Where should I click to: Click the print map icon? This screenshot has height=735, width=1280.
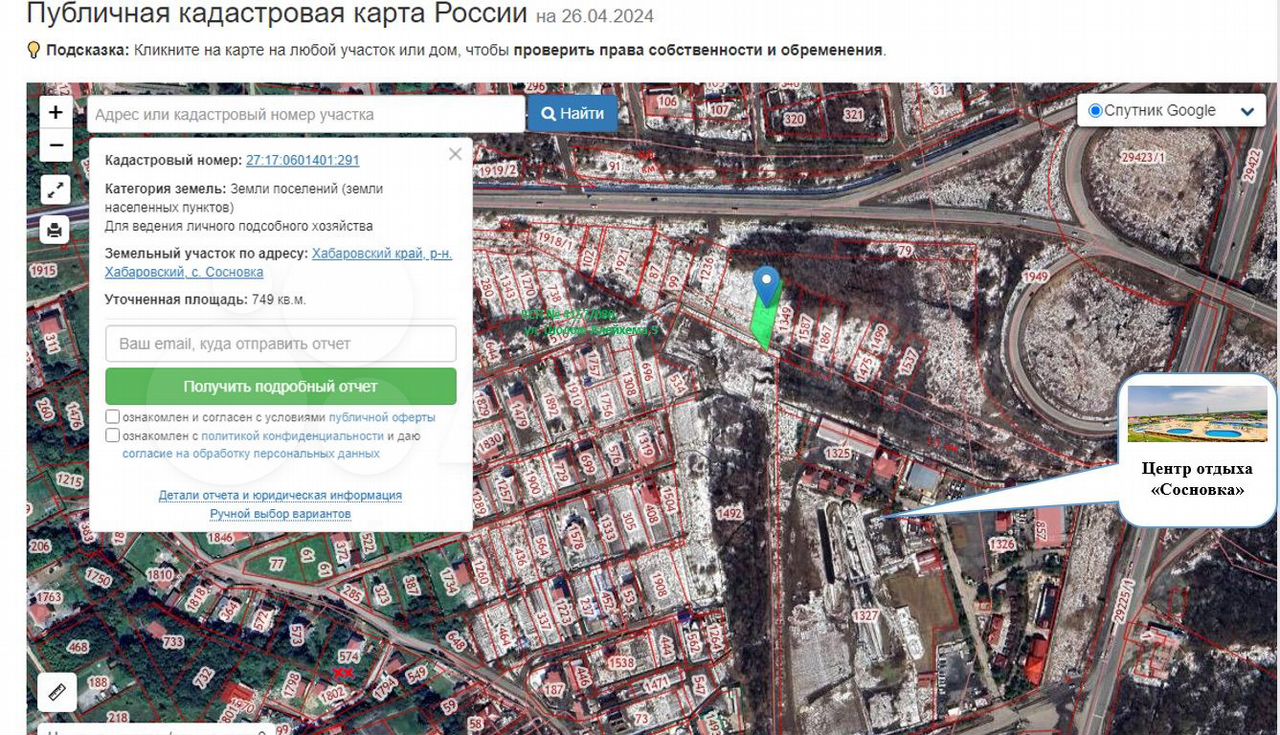[55, 231]
